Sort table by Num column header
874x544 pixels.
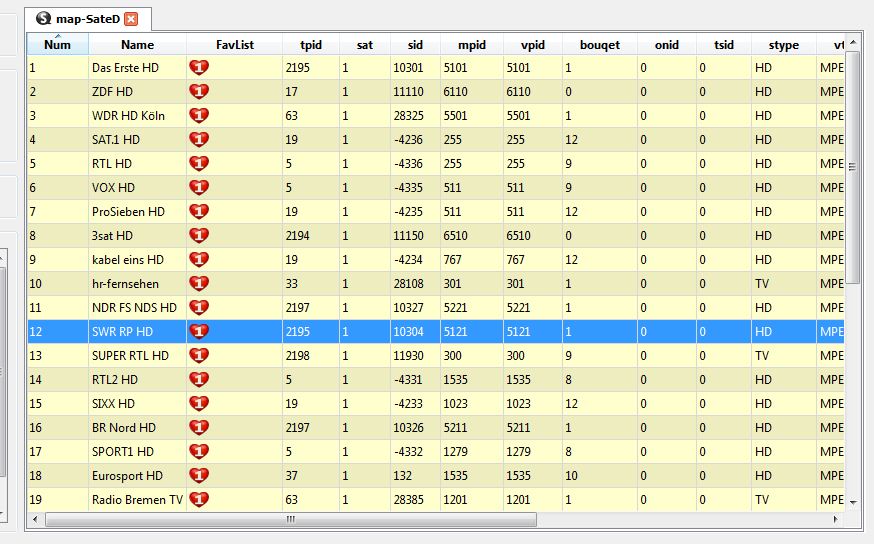tap(57, 45)
